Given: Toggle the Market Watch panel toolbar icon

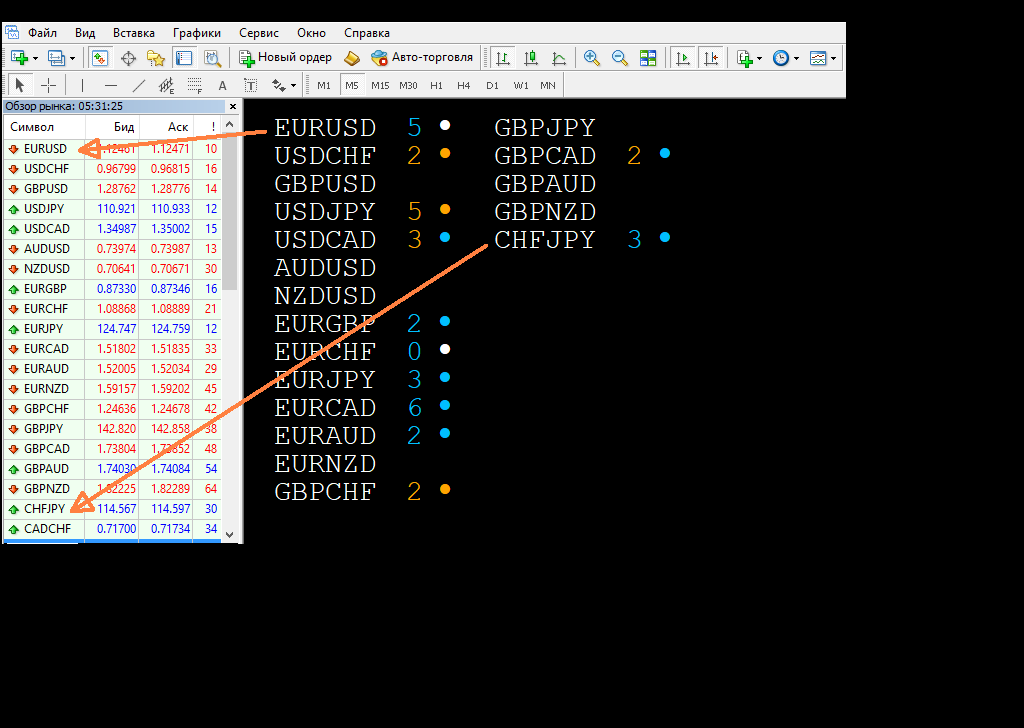Looking at the screenshot, I should tap(99, 58).
